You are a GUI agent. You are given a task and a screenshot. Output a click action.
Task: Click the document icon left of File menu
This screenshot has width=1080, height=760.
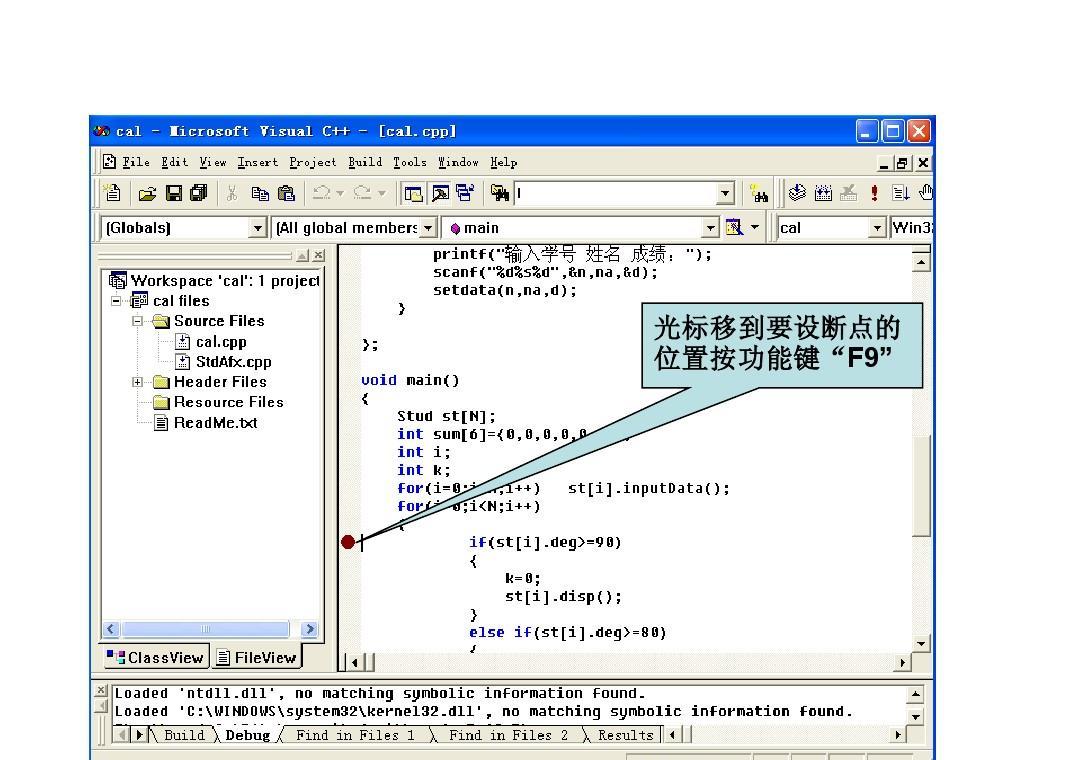(x=110, y=162)
